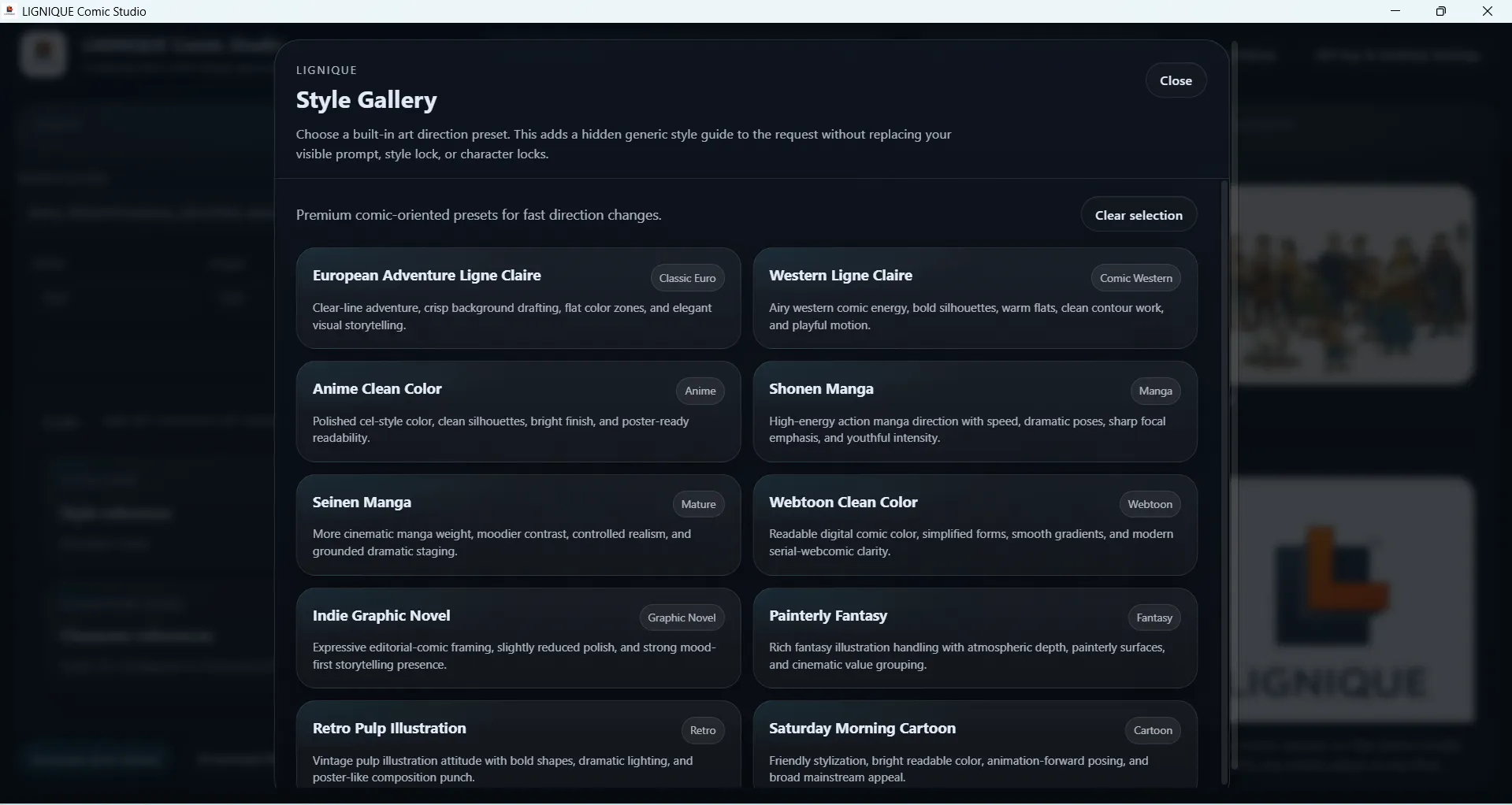The height and width of the screenshot is (805, 1512).
Task: Click the Painterly Fantasy description text
Action: pyautogui.click(x=967, y=656)
